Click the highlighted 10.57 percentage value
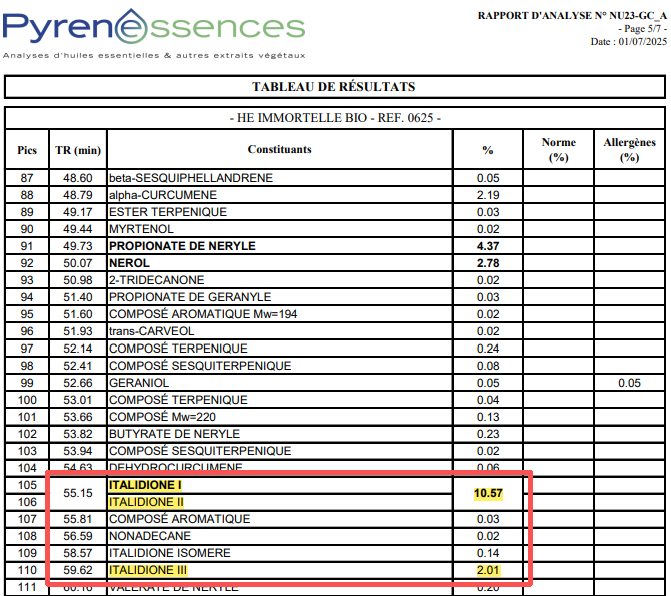The width and height of the screenshot is (671, 596). coord(488,493)
